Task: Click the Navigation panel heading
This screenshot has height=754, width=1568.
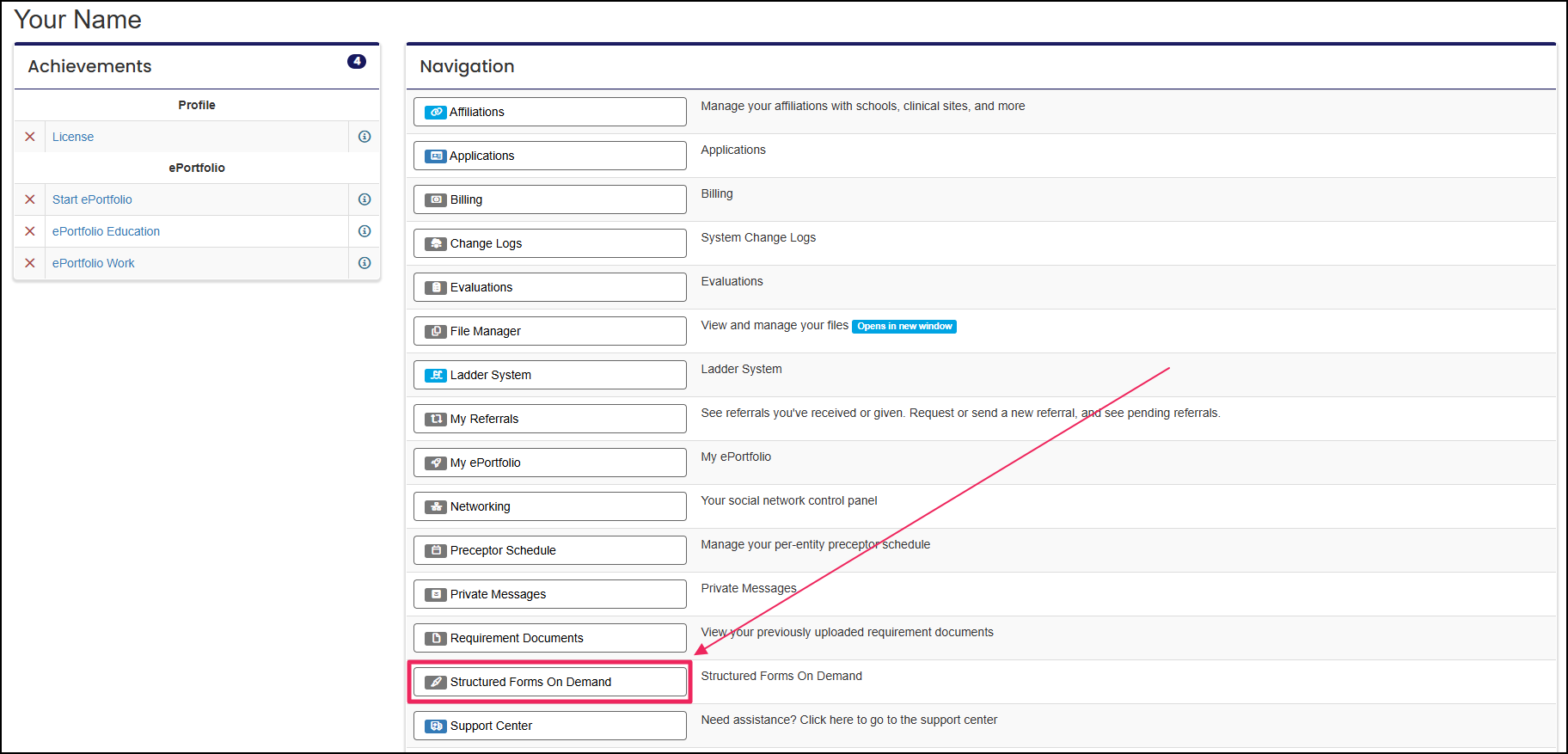Action: click(467, 66)
